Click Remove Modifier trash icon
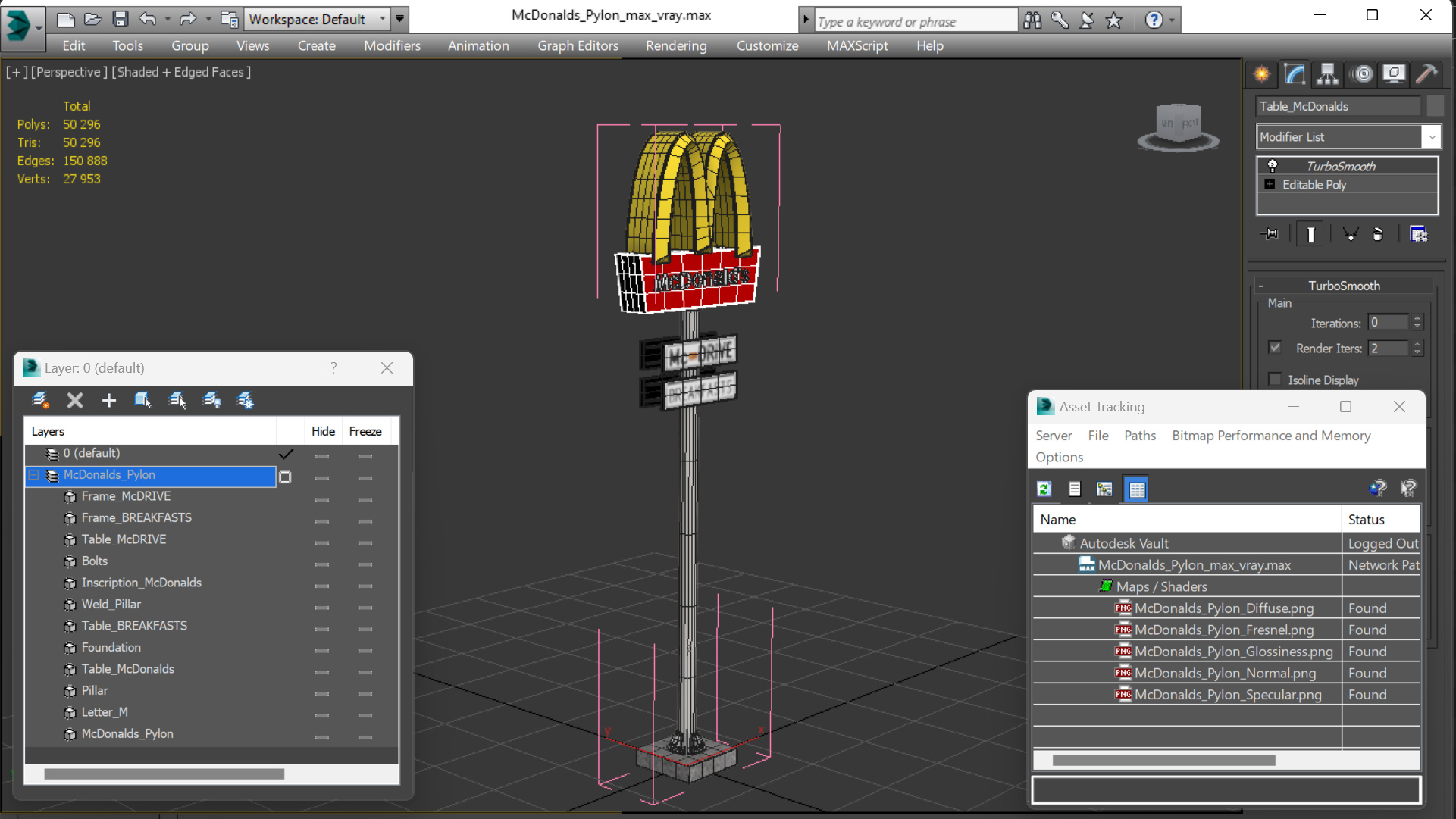The width and height of the screenshot is (1456, 819). point(1378,234)
